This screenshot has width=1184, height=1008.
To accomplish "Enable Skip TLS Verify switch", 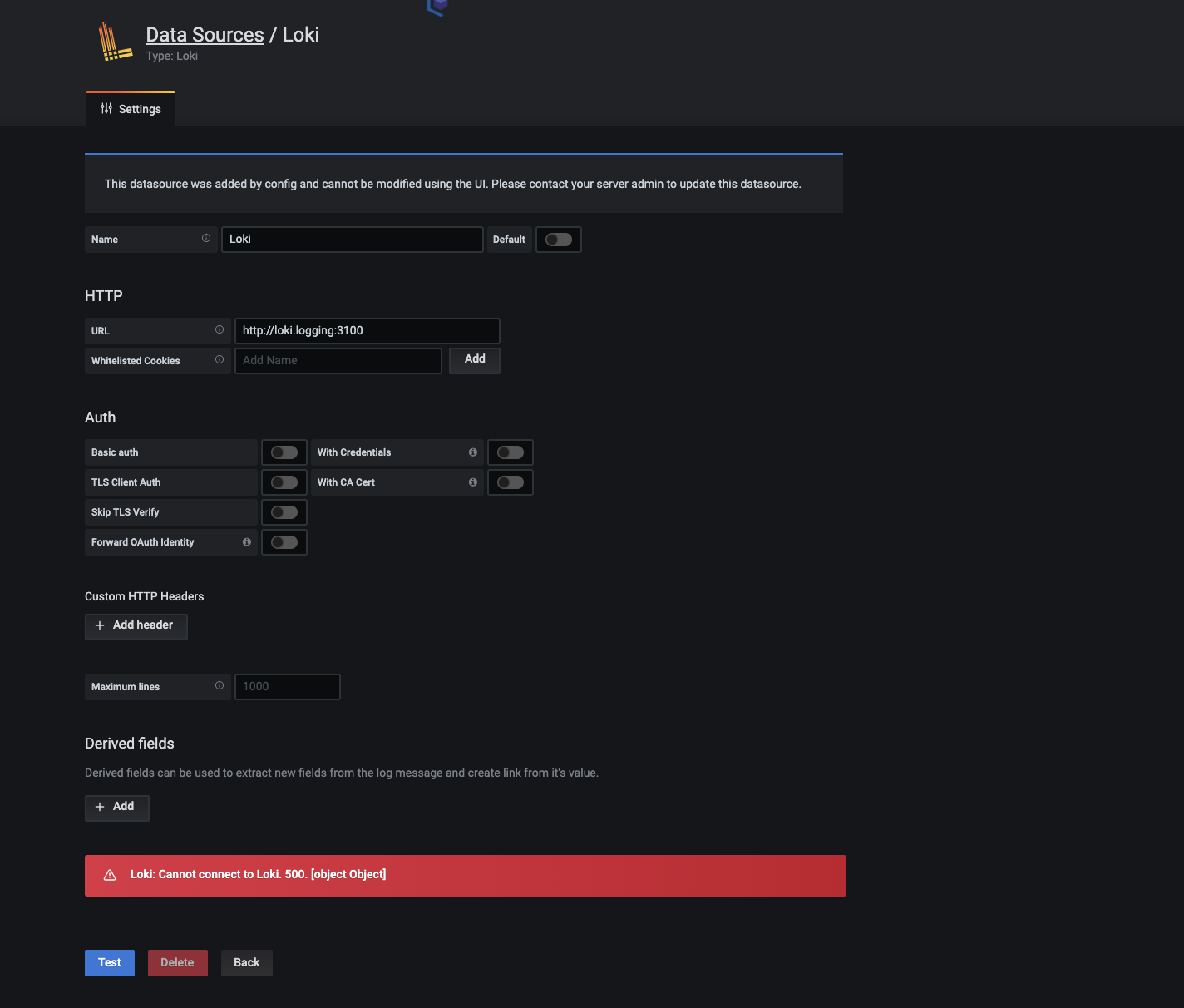I will coord(284,512).
